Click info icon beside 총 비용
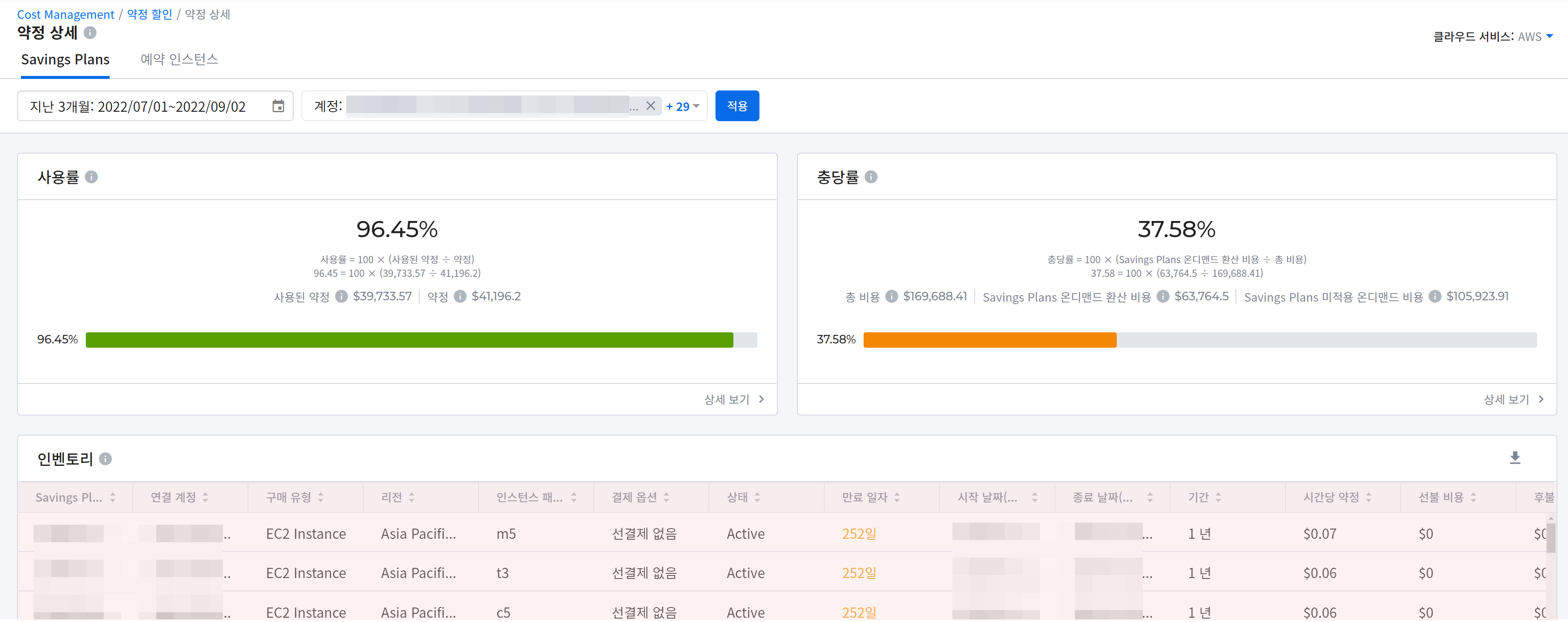Image resolution: width=1568 pixels, height=622 pixels. click(891, 297)
